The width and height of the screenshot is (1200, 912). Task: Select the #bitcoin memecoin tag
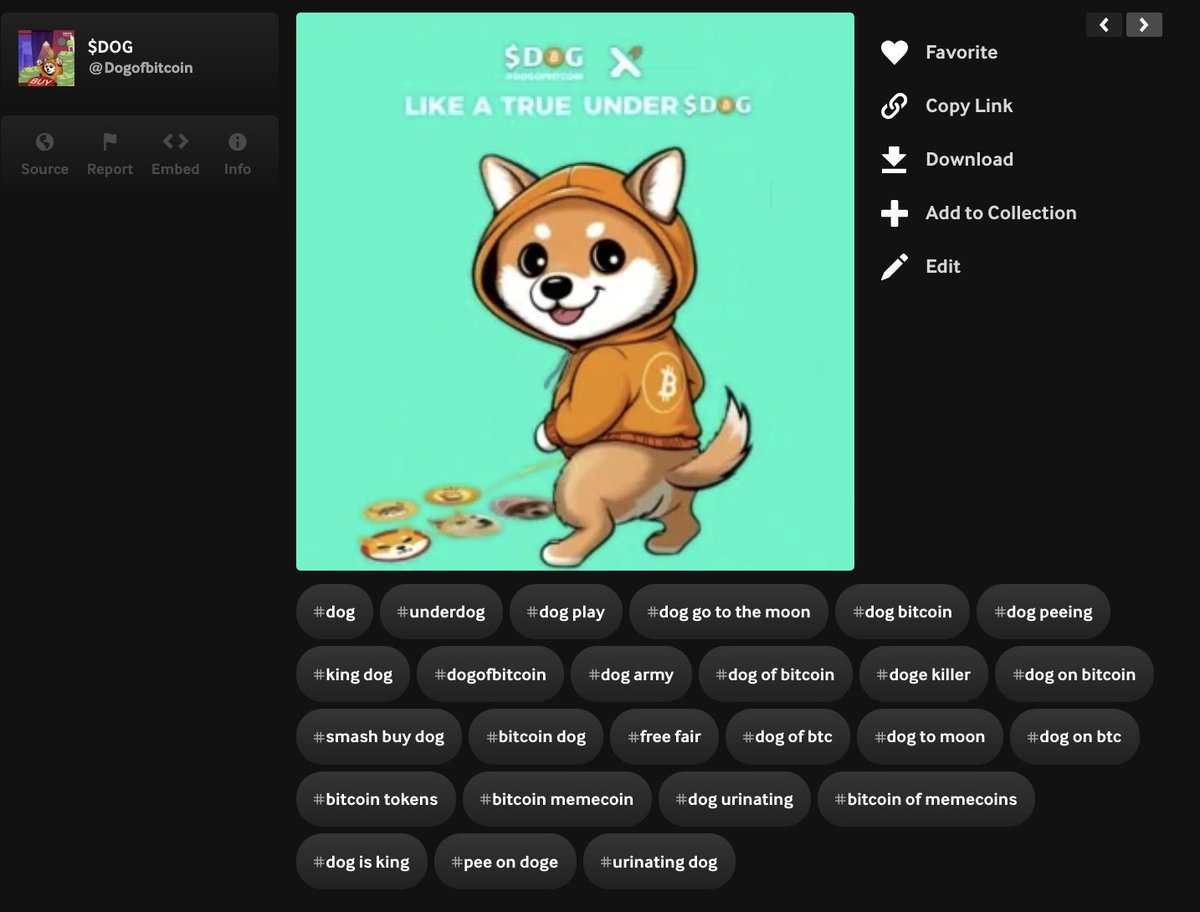coord(557,799)
